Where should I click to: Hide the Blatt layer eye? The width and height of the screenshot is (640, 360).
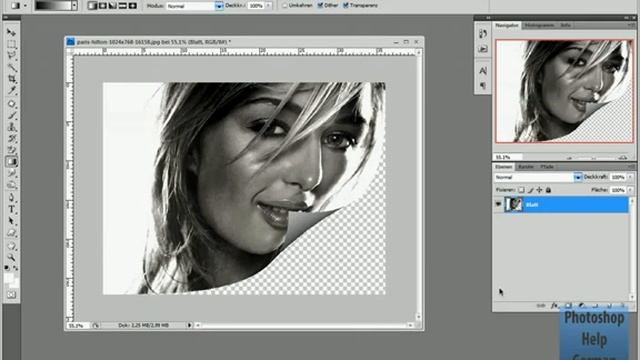coord(498,204)
